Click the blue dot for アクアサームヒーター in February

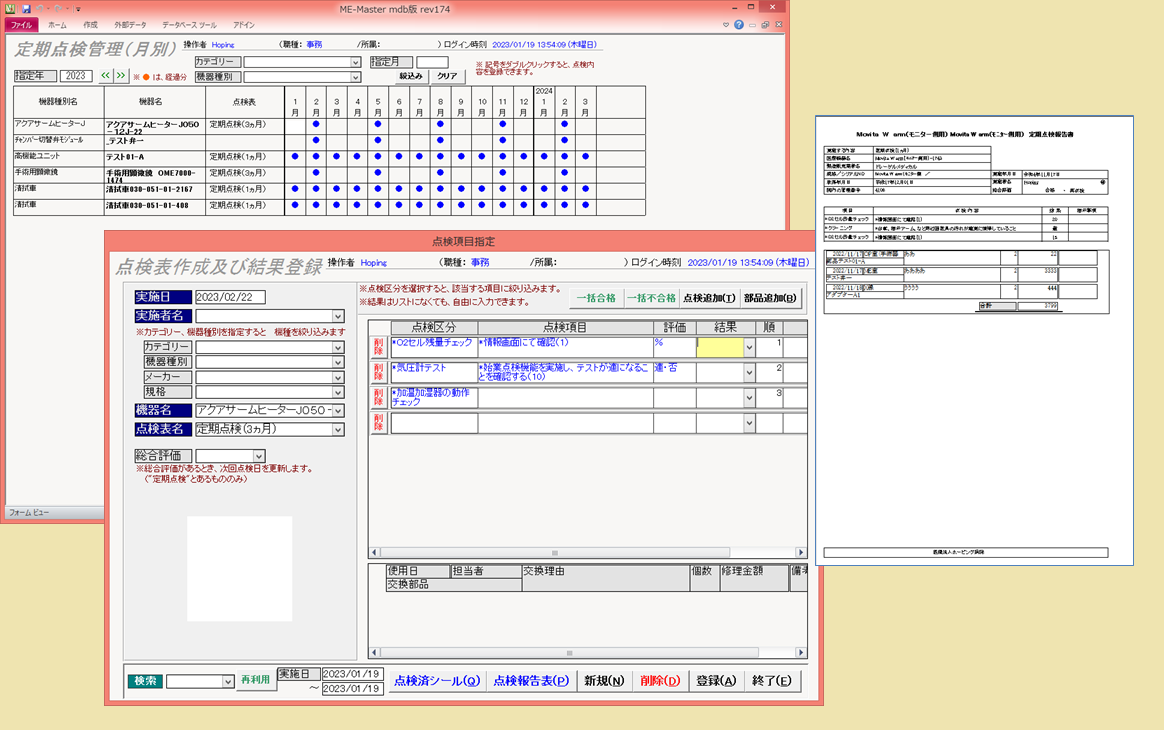(x=316, y=124)
